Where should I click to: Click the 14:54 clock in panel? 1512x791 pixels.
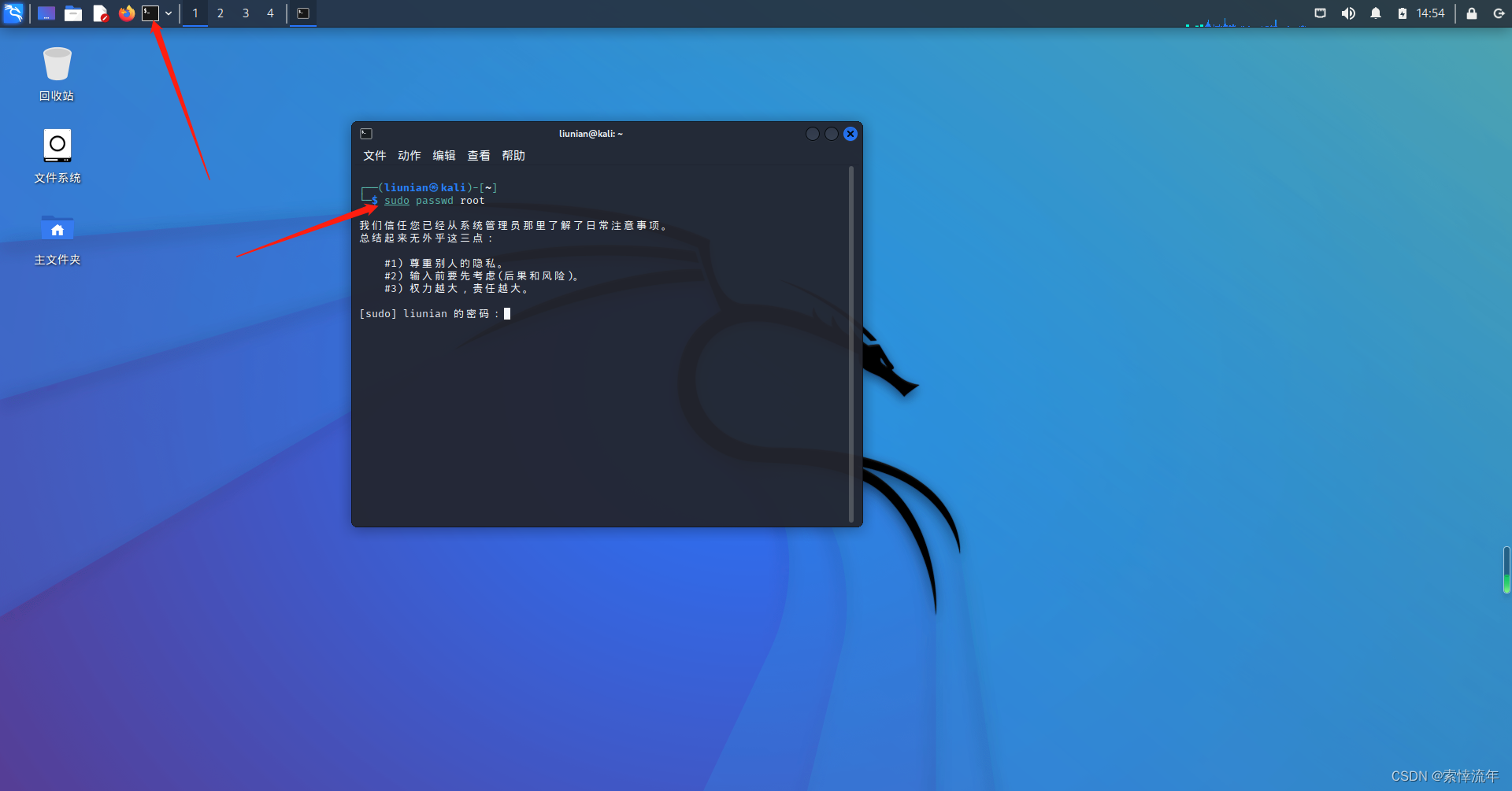[x=1430, y=13]
